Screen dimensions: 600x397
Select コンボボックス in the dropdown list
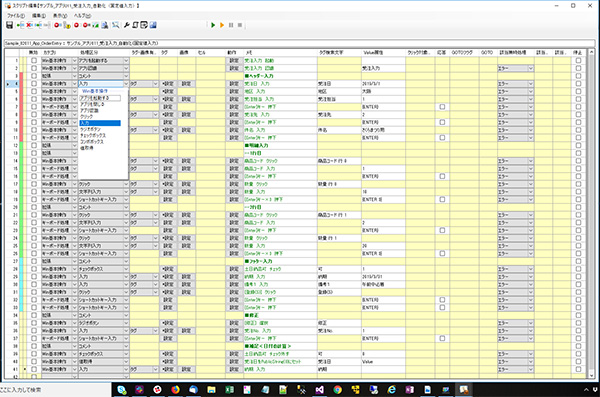[92, 142]
